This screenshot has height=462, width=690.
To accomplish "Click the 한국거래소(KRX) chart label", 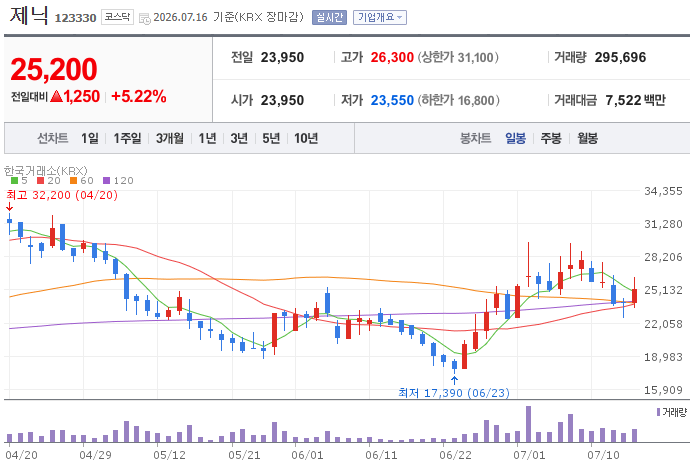I will pos(46,170).
